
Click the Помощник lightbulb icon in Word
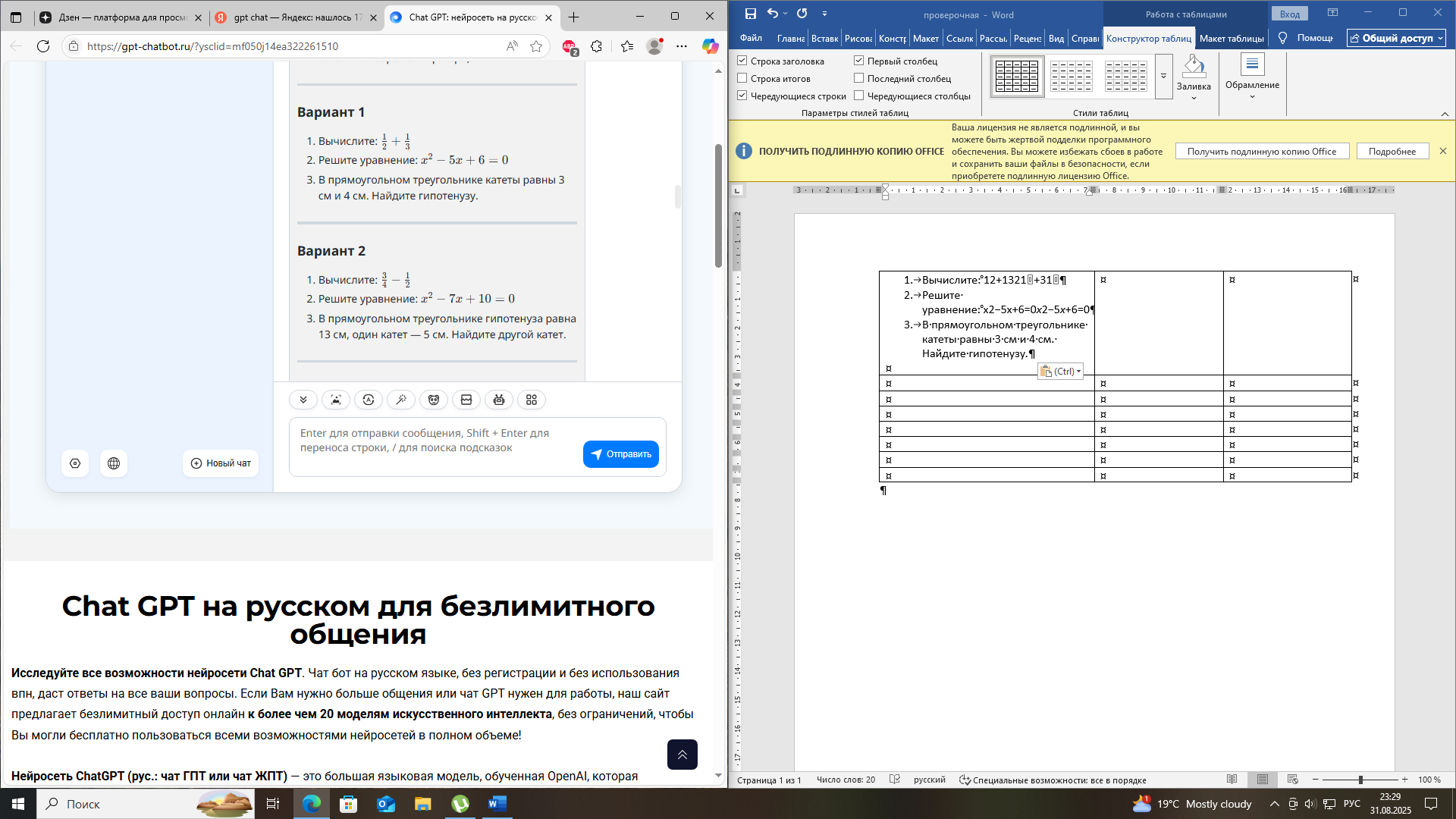point(1282,38)
